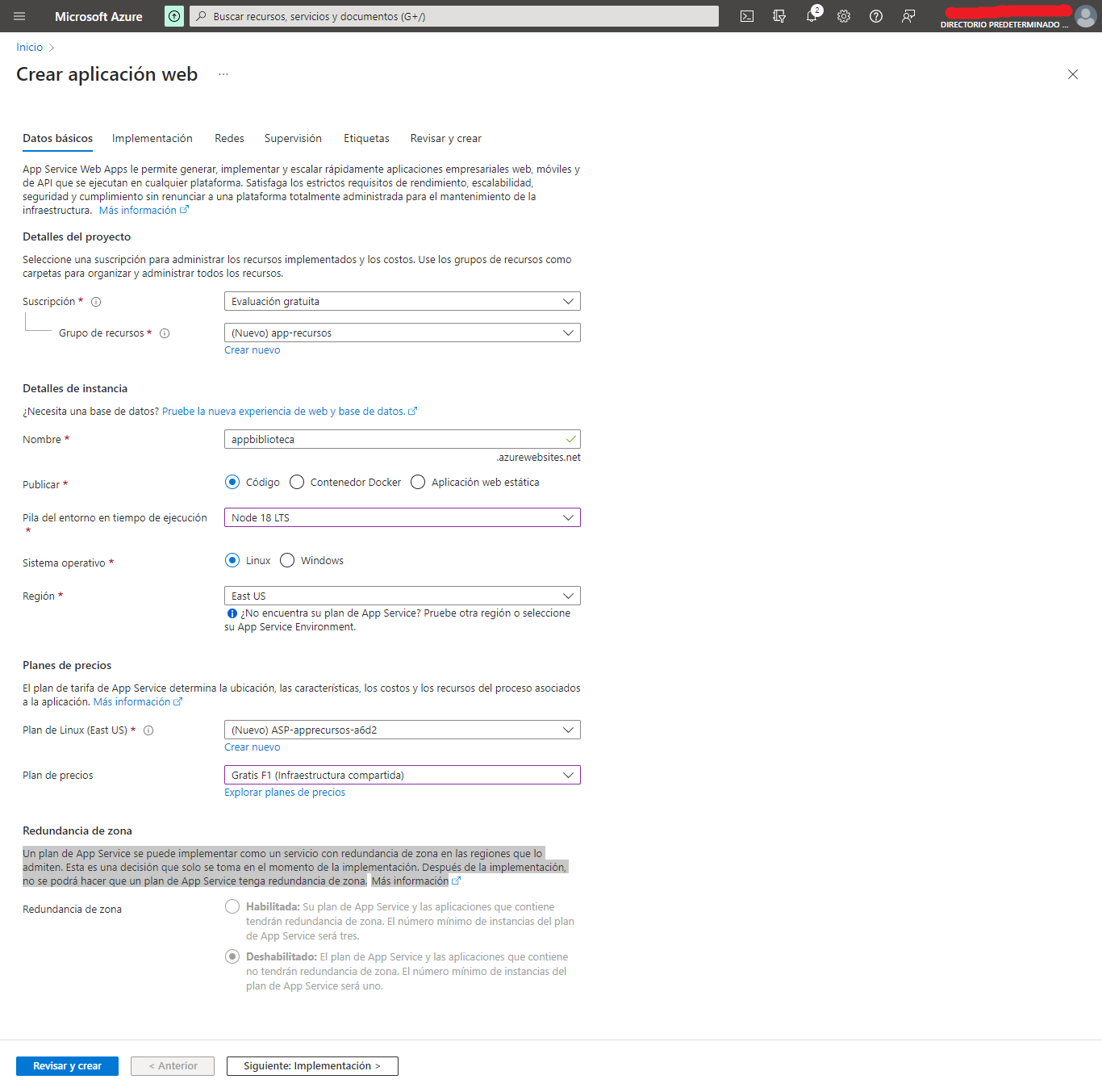
Task: Click Crear nuevo under Grupo de recursos
Action: coord(253,350)
